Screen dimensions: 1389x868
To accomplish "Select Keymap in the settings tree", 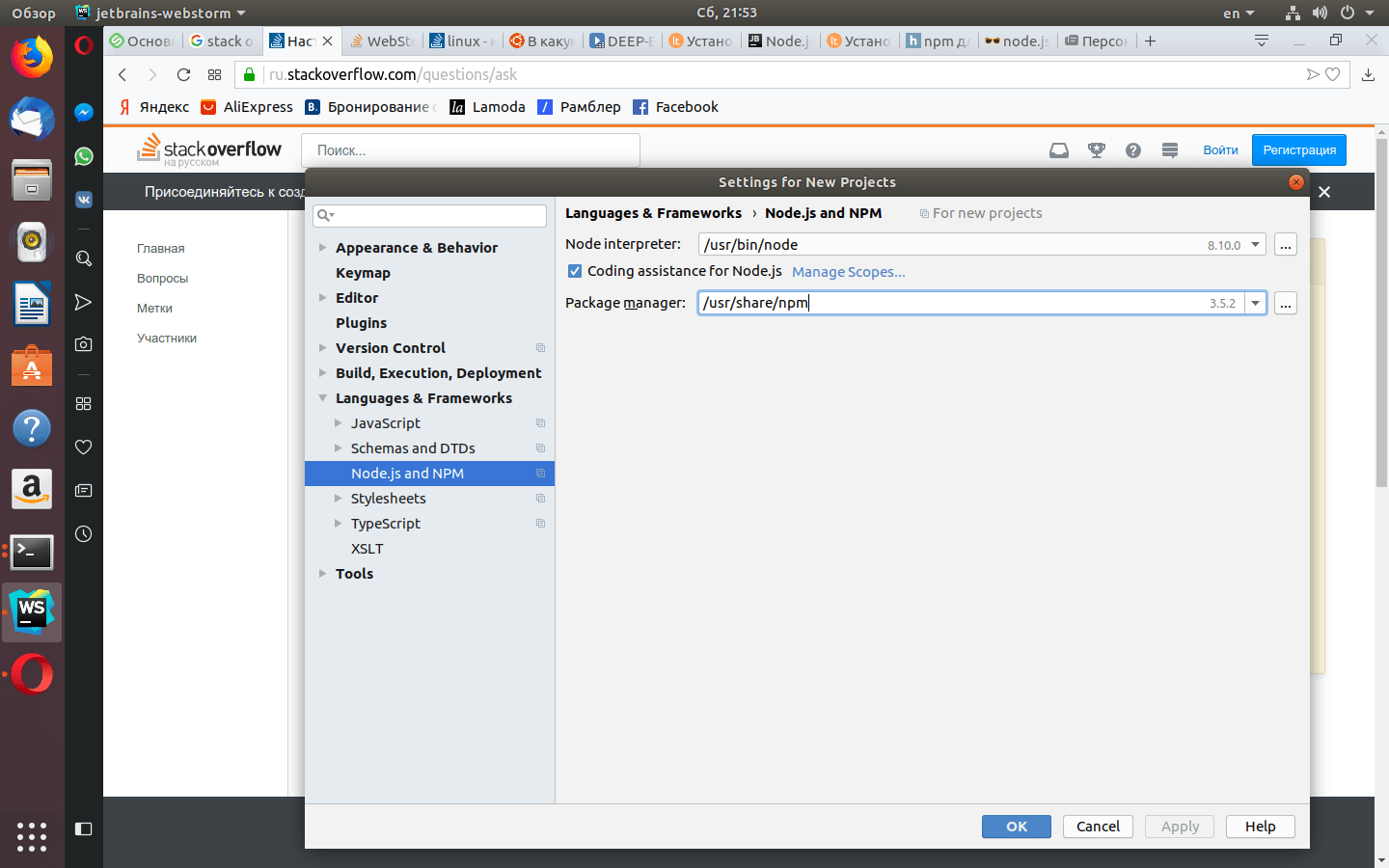I will point(363,273).
